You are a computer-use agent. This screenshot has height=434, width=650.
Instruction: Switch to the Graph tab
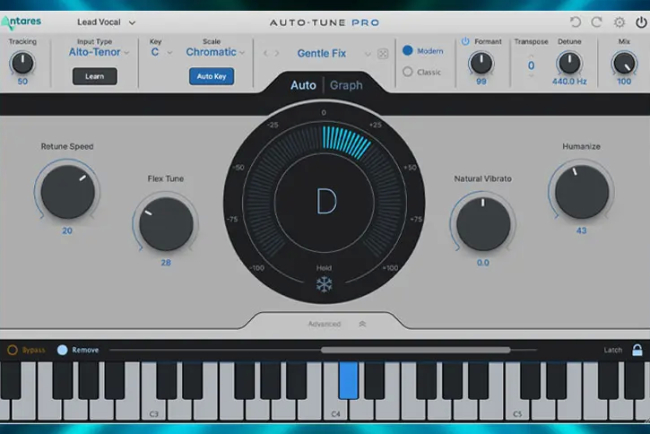click(346, 85)
